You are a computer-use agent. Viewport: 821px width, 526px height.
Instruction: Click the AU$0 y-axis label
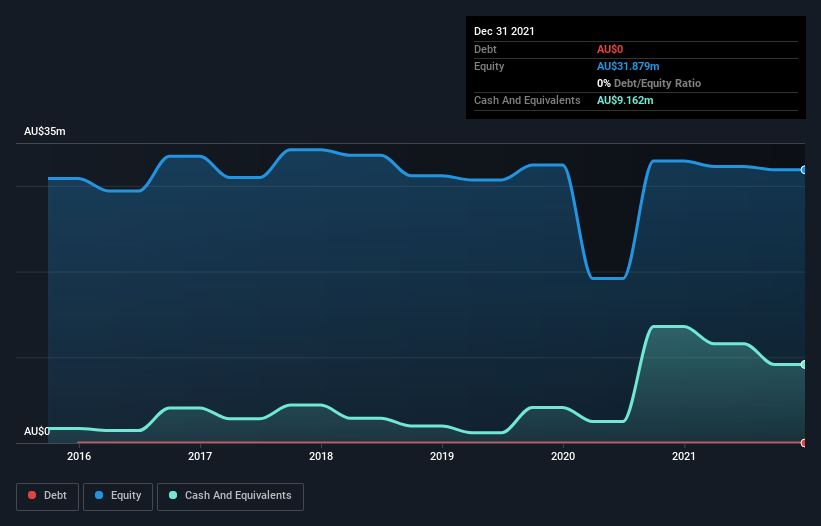37,431
